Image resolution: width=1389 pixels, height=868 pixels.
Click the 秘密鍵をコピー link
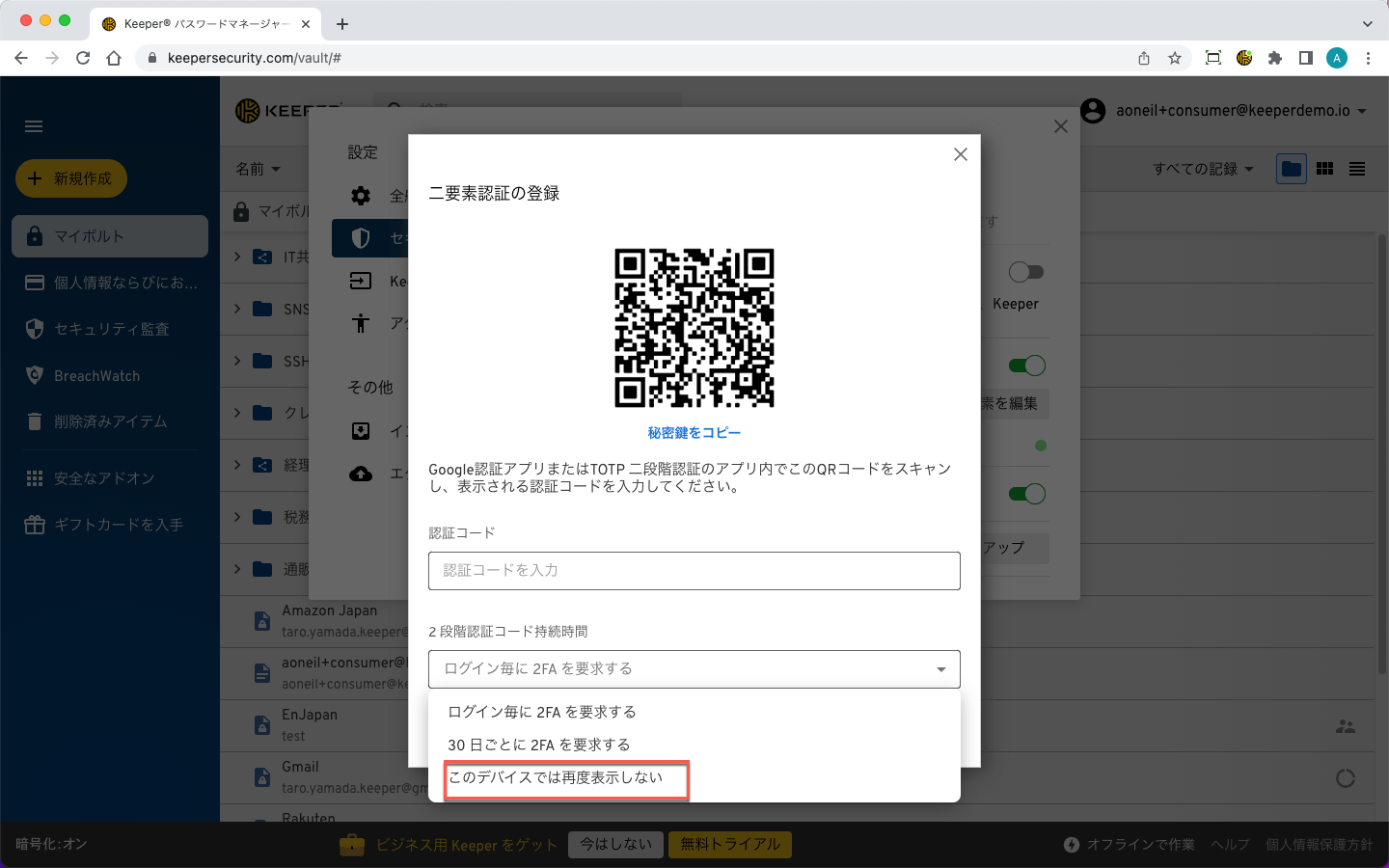[694, 433]
